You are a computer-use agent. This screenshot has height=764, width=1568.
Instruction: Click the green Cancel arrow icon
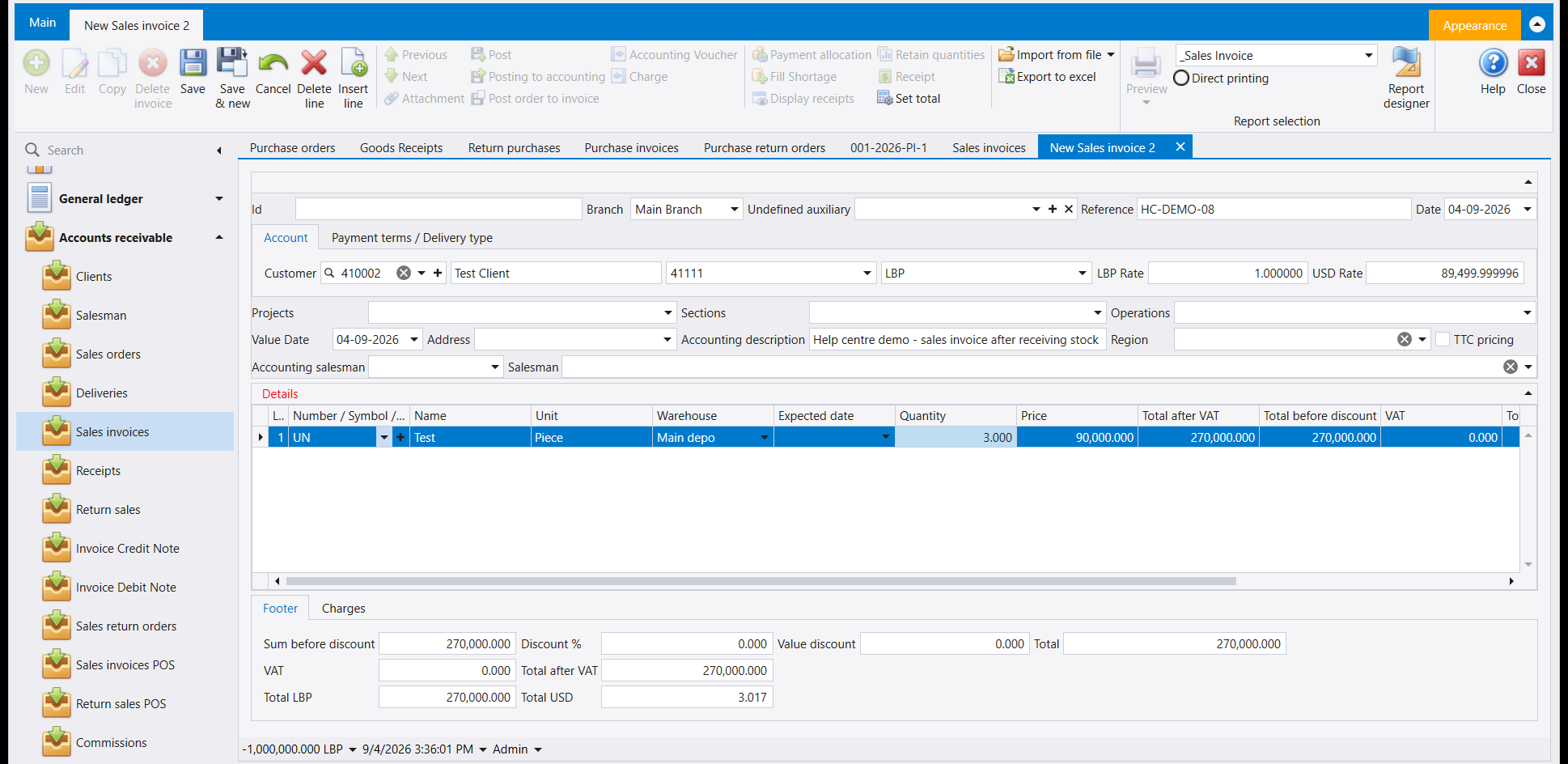[273, 63]
